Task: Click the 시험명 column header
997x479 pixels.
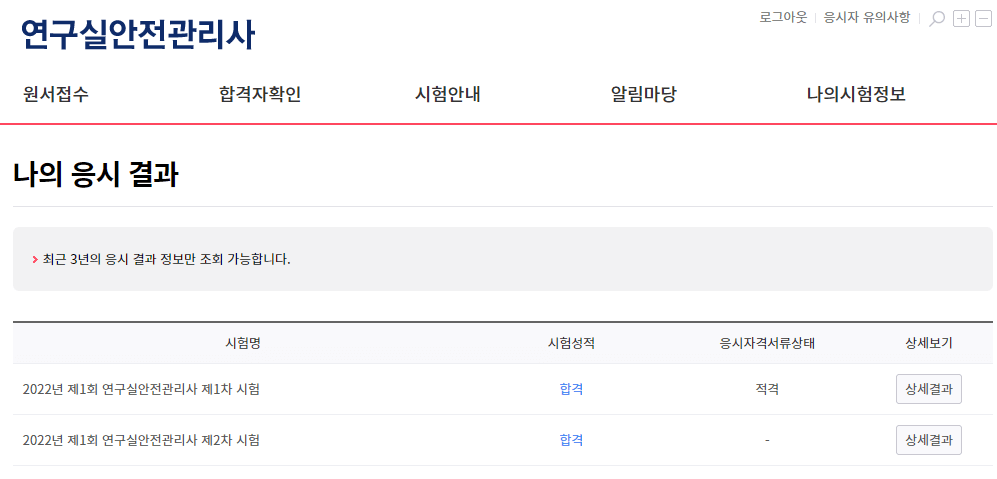Action: coord(243,344)
